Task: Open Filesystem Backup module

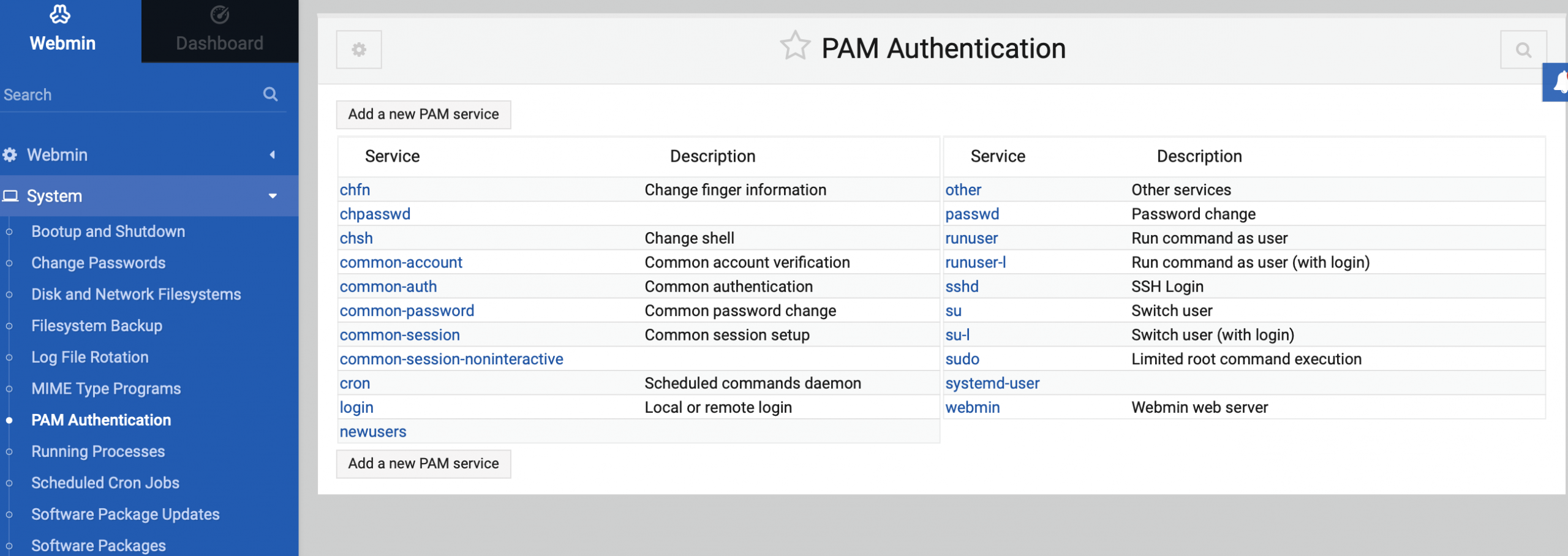Action: [x=97, y=326]
